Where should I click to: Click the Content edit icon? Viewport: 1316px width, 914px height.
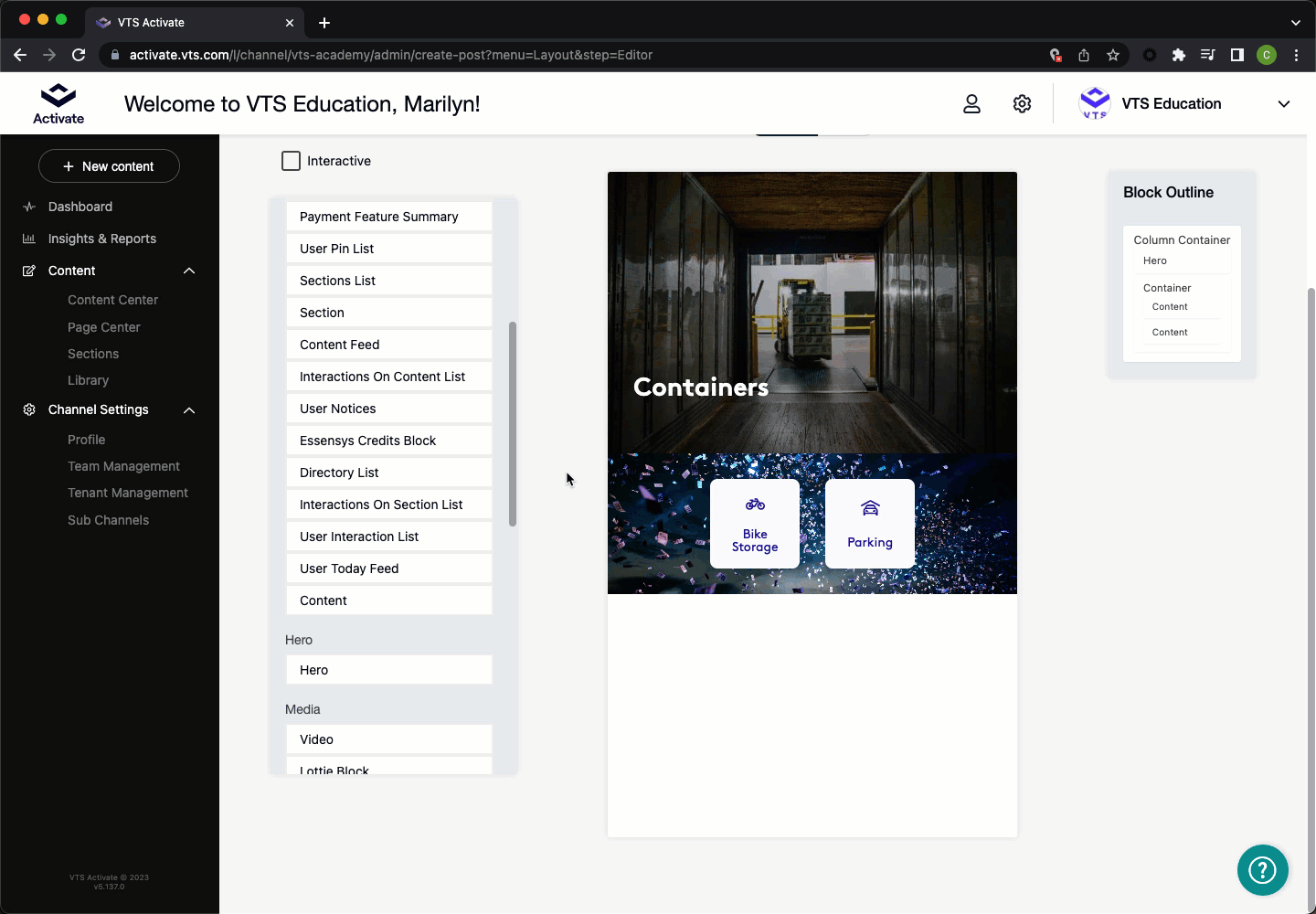click(29, 271)
